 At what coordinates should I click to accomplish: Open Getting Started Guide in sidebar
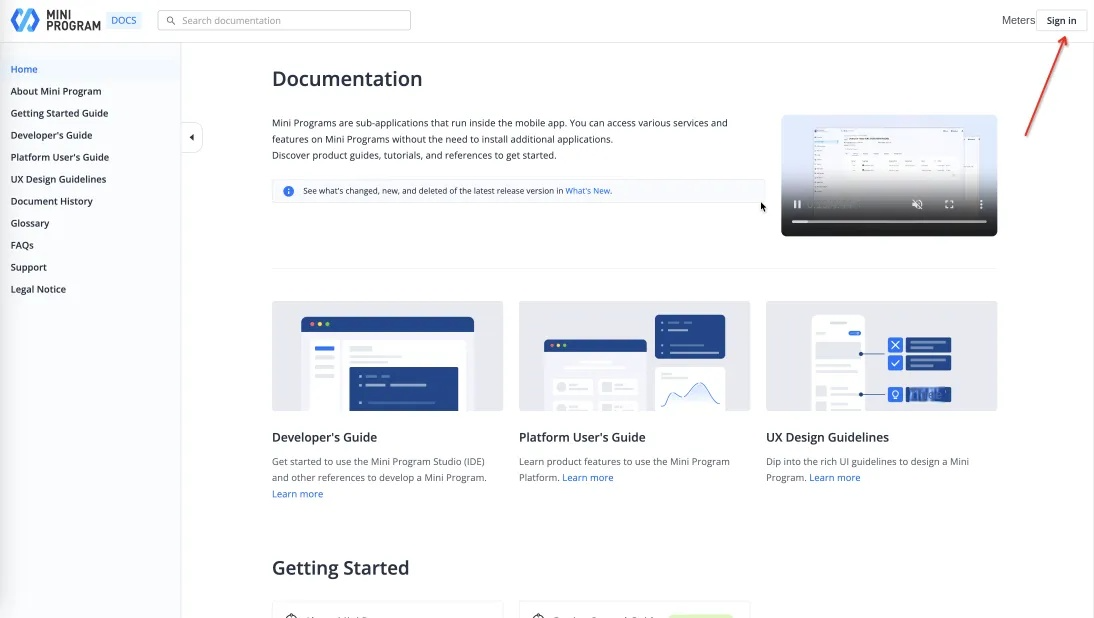coord(59,113)
